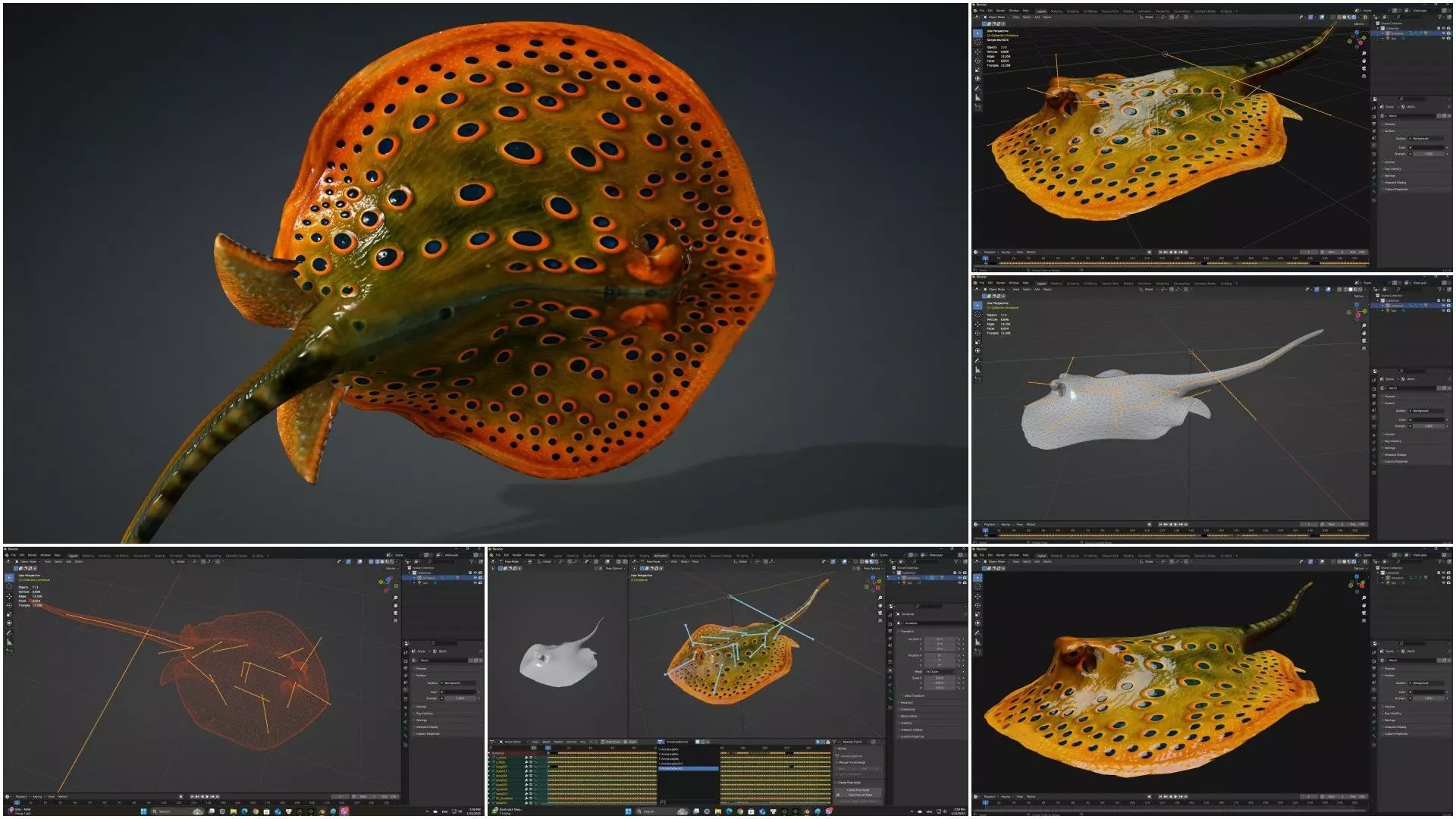This screenshot has height=819, width=1456.
Task: Open Pose Mode dropdown in animation window viewport
Action: [654, 561]
